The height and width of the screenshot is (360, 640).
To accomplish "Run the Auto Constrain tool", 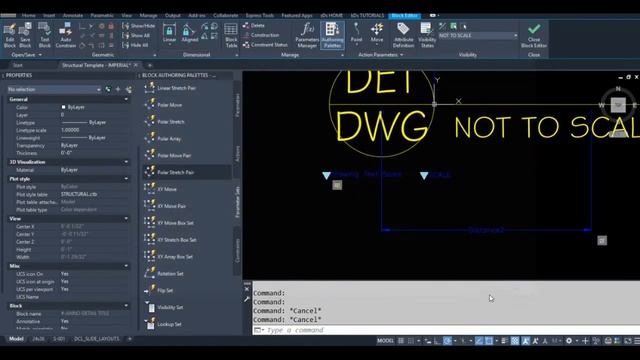I will tap(65, 35).
